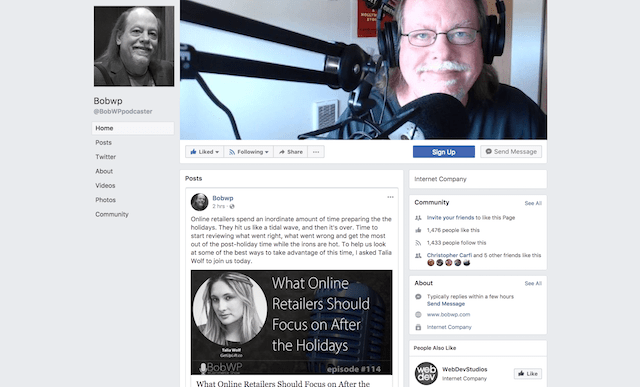Click the first friend avatar under Christopher Carfi
This screenshot has width=640, height=387.
tap(431, 262)
